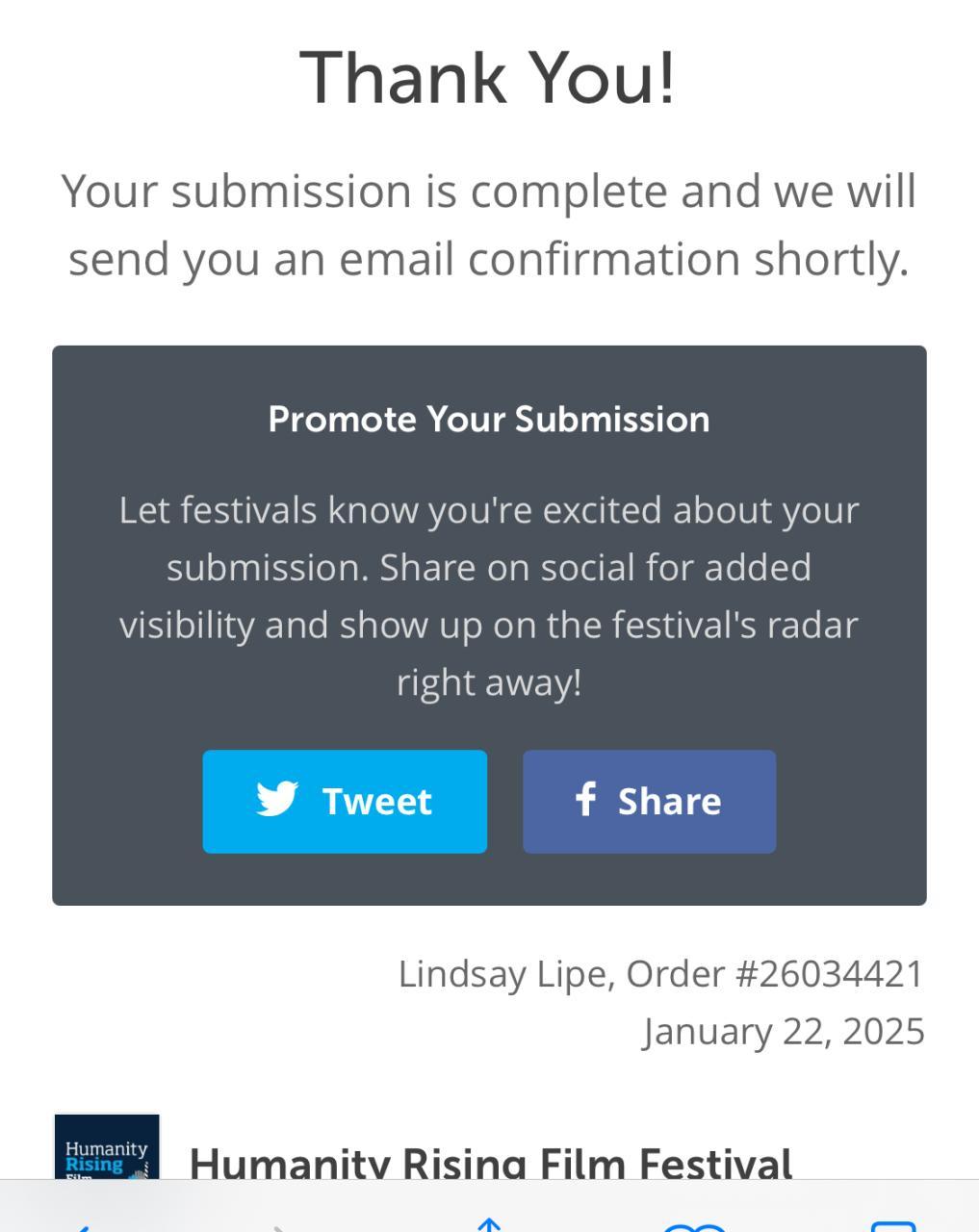Image resolution: width=979 pixels, height=1232 pixels.
Task: Open the Humanity Rising logo thumbnail
Action: (107, 1148)
